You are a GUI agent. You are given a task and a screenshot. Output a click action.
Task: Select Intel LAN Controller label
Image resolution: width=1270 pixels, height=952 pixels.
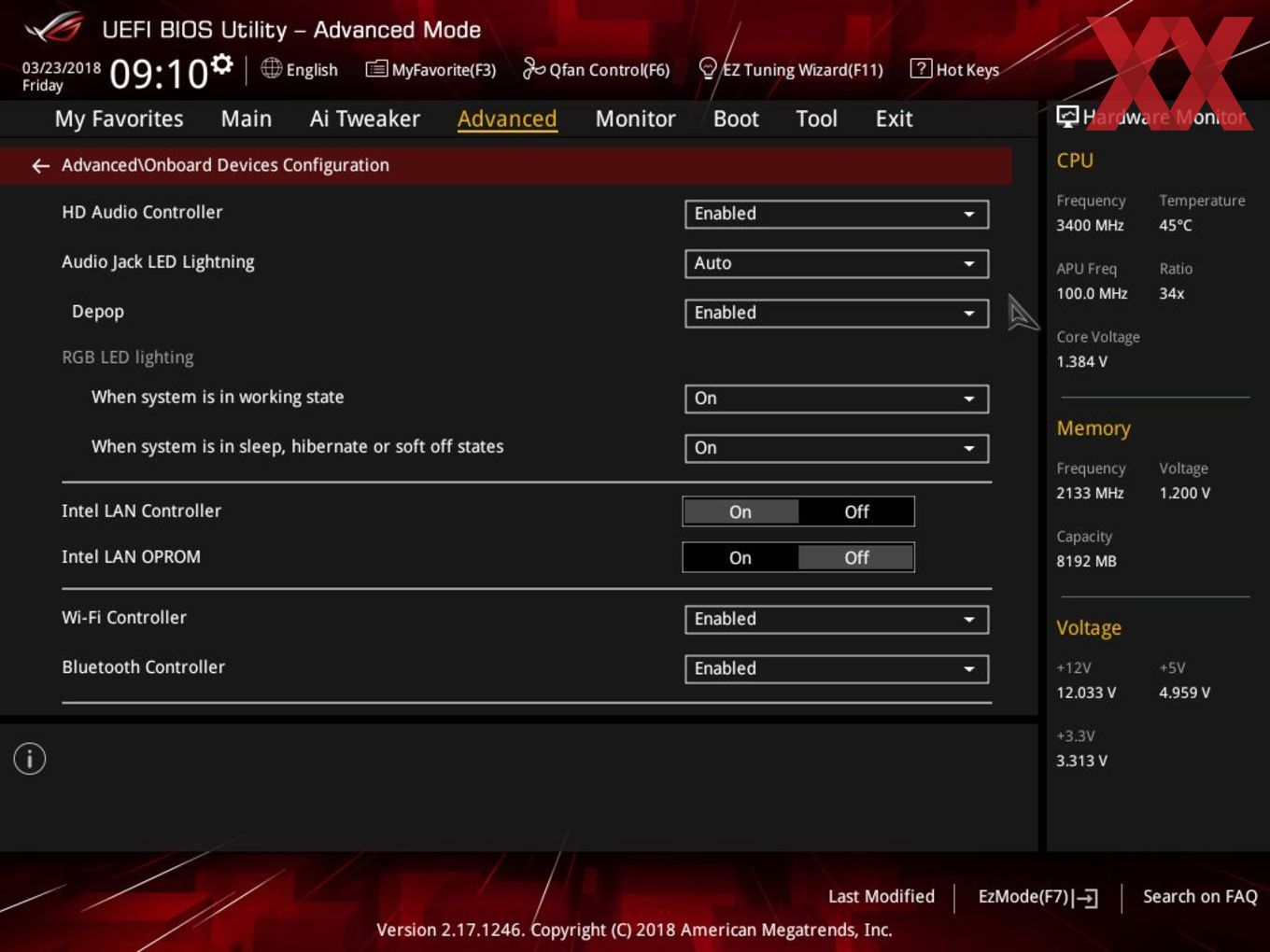[x=141, y=511]
